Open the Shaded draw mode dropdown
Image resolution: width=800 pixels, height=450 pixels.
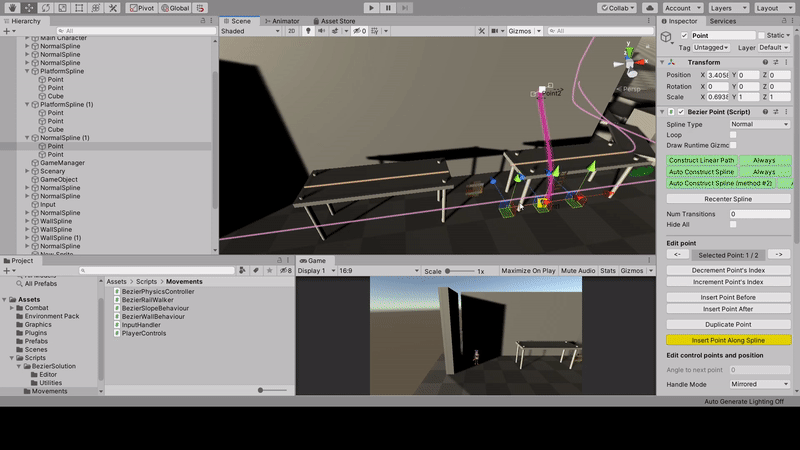pos(251,31)
